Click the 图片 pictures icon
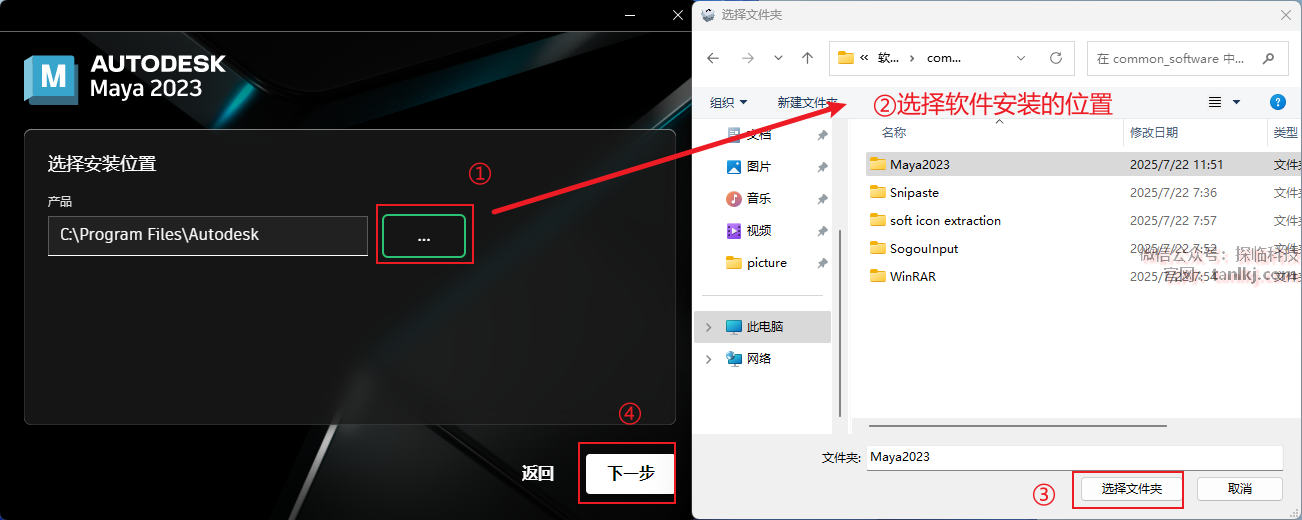This screenshot has width=1302, height=520. 734,166
